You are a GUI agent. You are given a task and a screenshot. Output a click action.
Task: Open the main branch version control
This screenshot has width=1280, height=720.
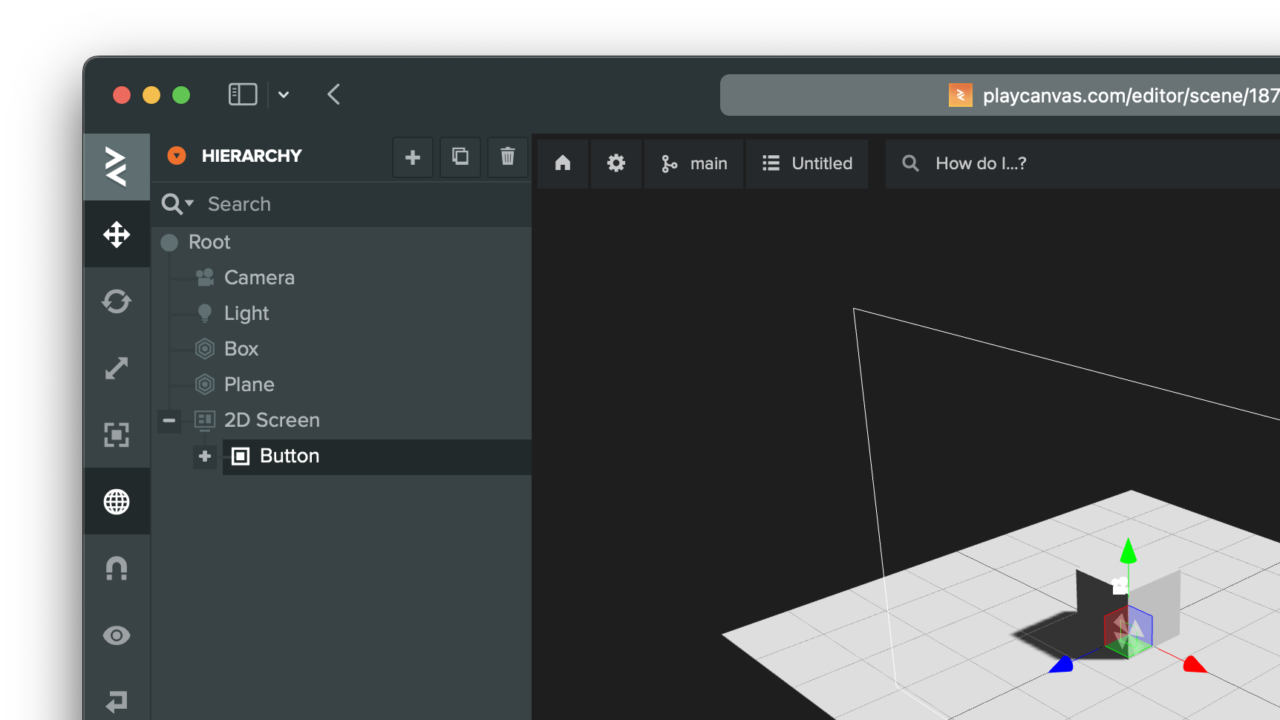click(x=694, y=163)
